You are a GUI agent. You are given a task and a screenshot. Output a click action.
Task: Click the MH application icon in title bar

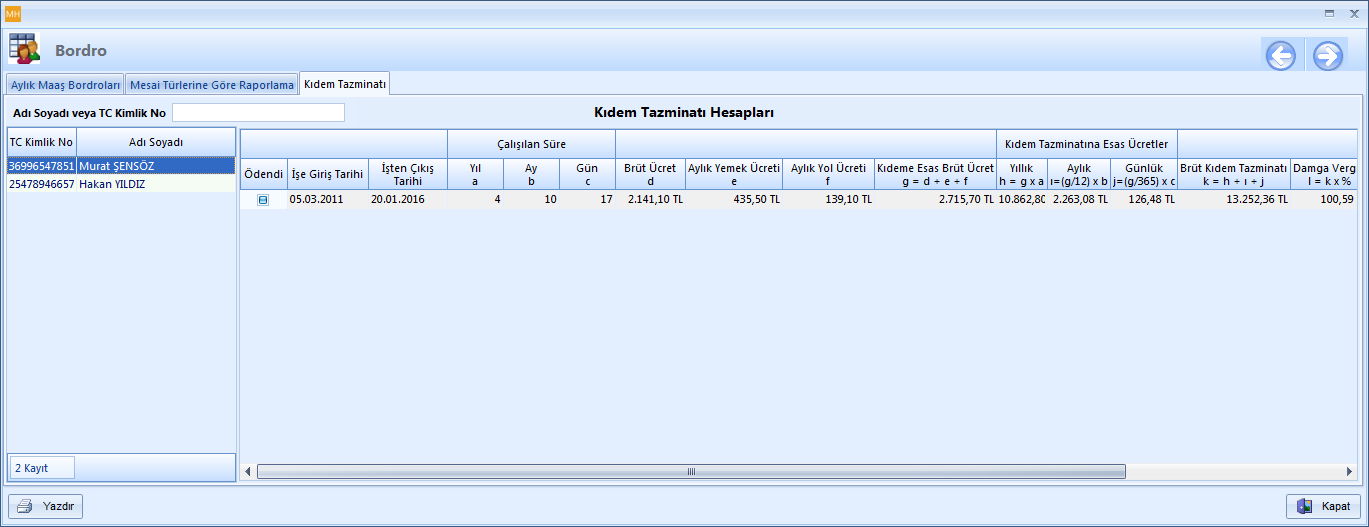pyautogui.click(x=13, y=13)
